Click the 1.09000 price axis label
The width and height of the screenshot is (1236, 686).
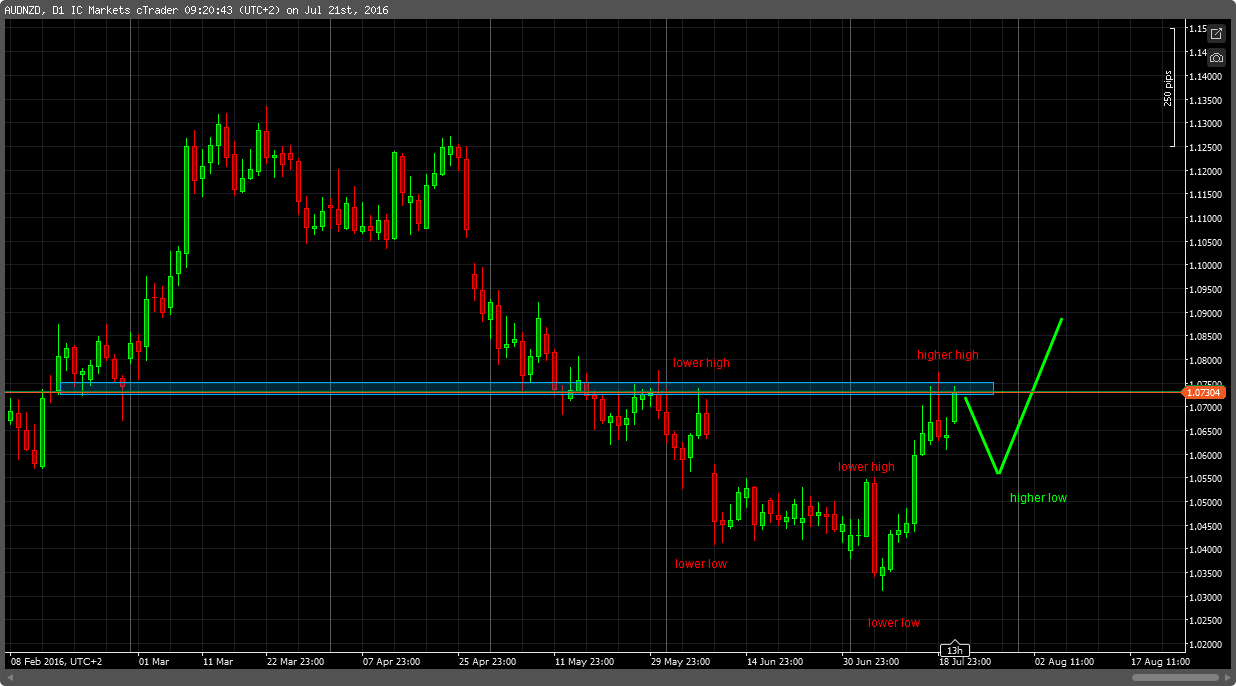(x=1207, y=313)
